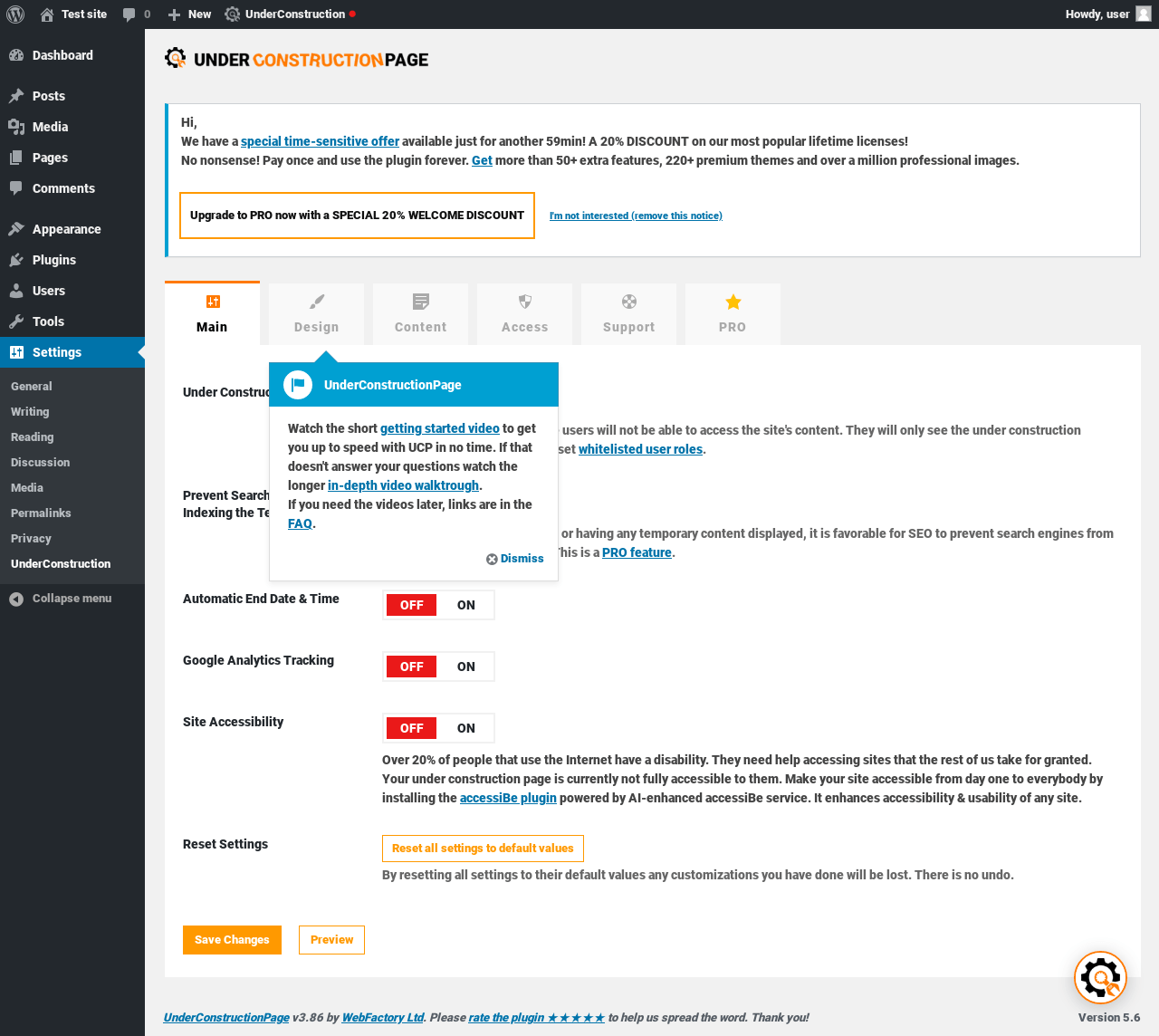Click the lifebuoy icon on the Support tab
Viewport: 1159px width, 1036px height.
click(629, 302)
